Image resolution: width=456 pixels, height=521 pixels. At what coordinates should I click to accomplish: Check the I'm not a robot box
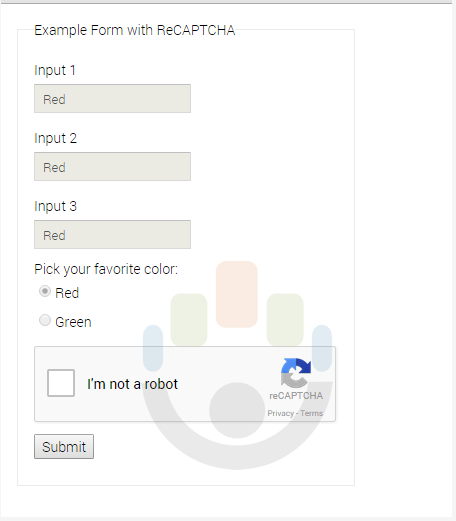61,383
